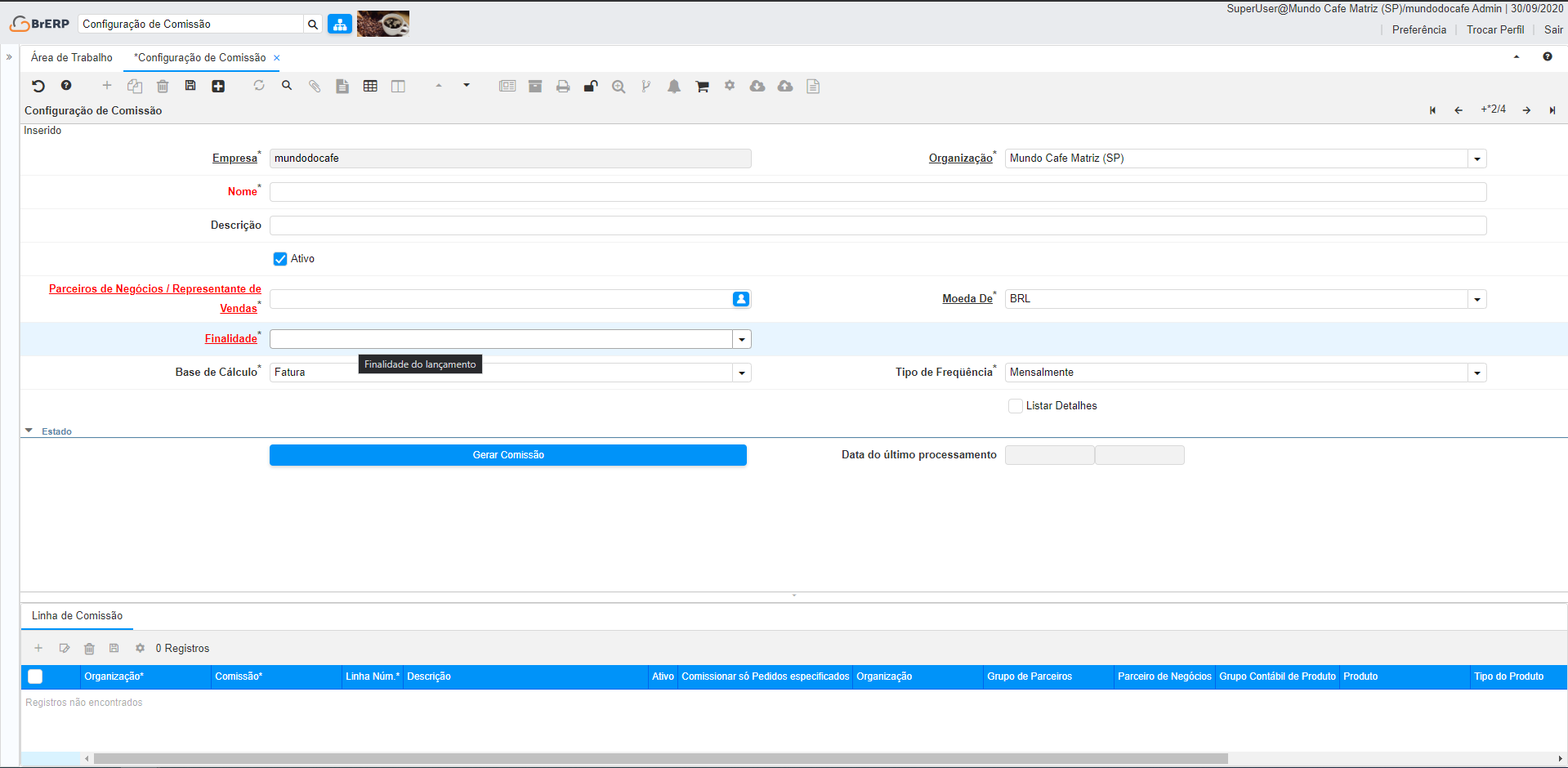Select the Linha de Comissão tab

click(x=78, y=616)
